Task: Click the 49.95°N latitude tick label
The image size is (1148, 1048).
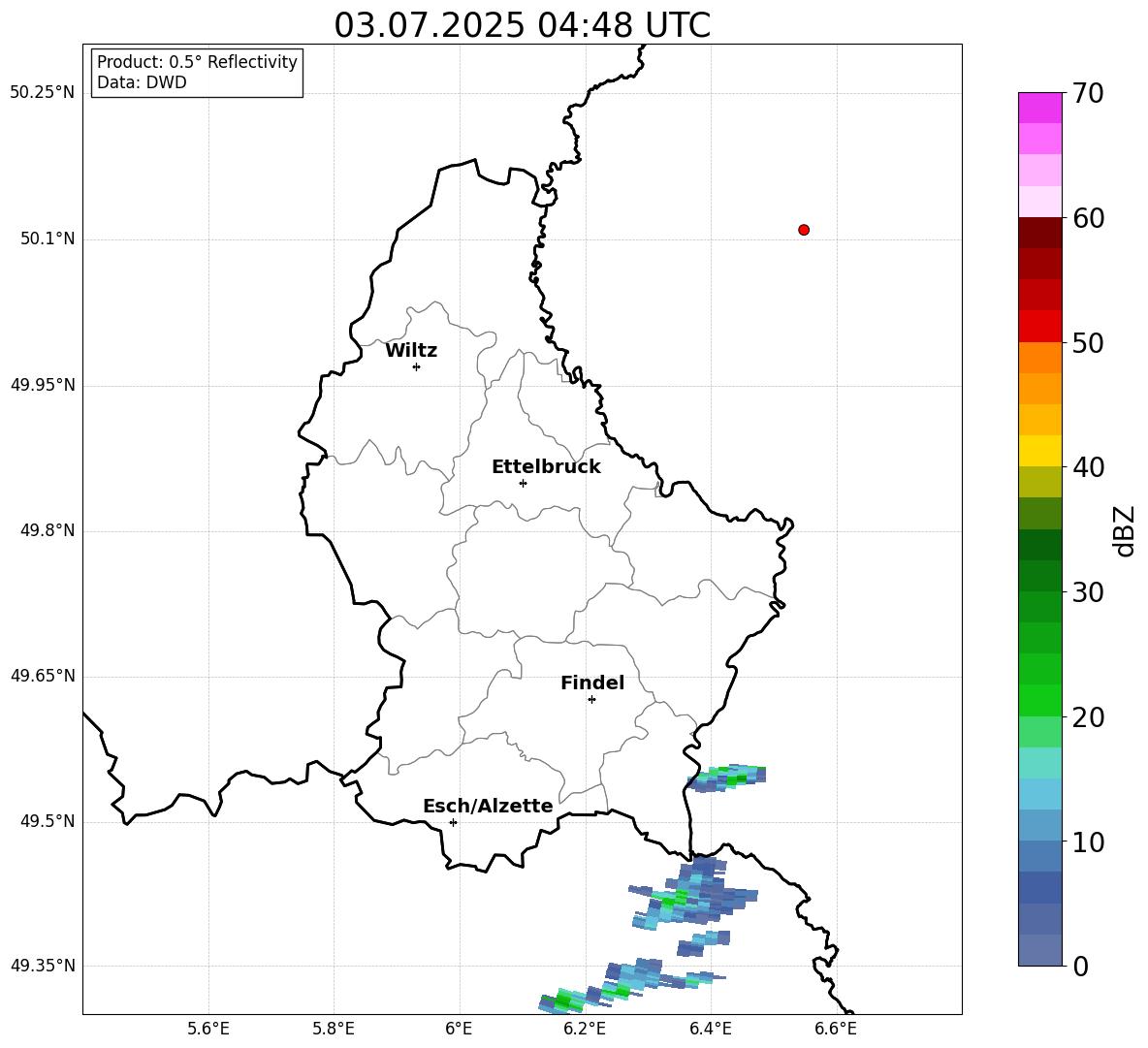Action: 43,384
